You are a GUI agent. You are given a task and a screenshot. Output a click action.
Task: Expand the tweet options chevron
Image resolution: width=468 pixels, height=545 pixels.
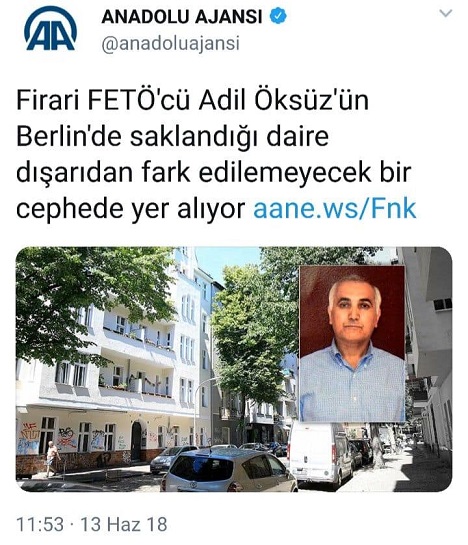[445, 13]
